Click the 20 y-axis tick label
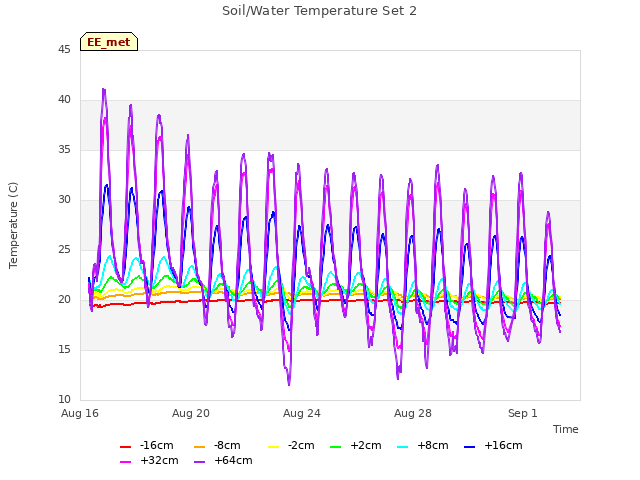This screenshot has height=480, width=640. click(64, 300)
